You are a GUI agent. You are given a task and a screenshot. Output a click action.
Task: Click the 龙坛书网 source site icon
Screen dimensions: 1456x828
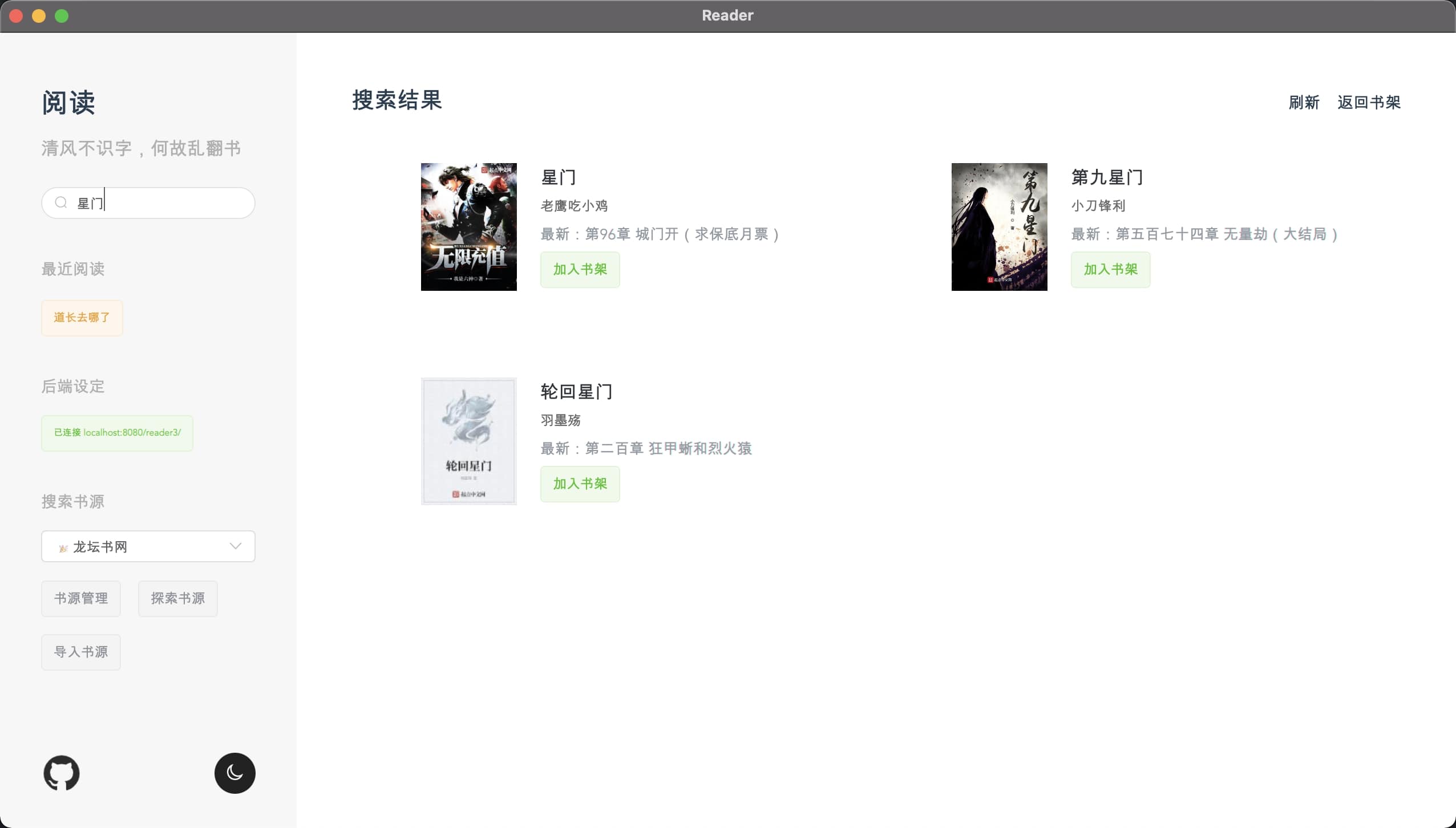(x=63, y=548)
